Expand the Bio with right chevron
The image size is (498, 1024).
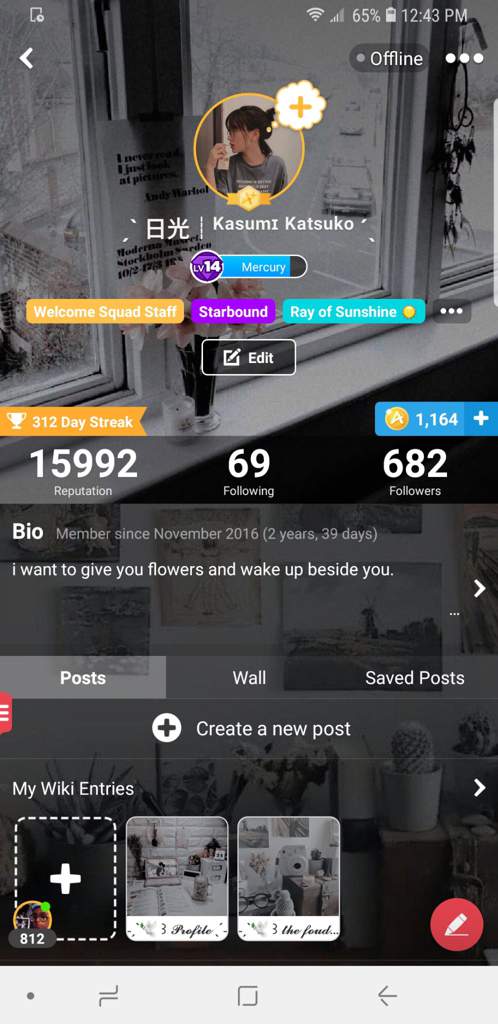click(x=480, y=588)
